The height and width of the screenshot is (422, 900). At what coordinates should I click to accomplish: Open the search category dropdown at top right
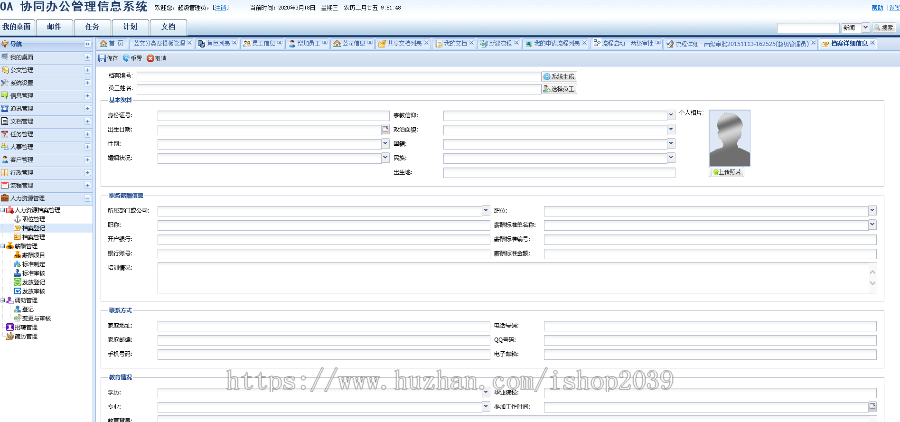[866, 28]
